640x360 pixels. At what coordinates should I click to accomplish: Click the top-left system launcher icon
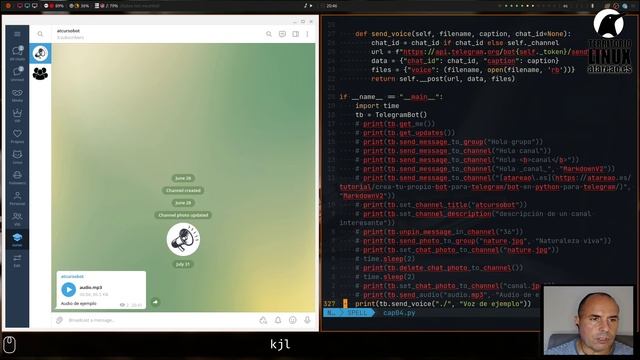[x=8, y=6]
